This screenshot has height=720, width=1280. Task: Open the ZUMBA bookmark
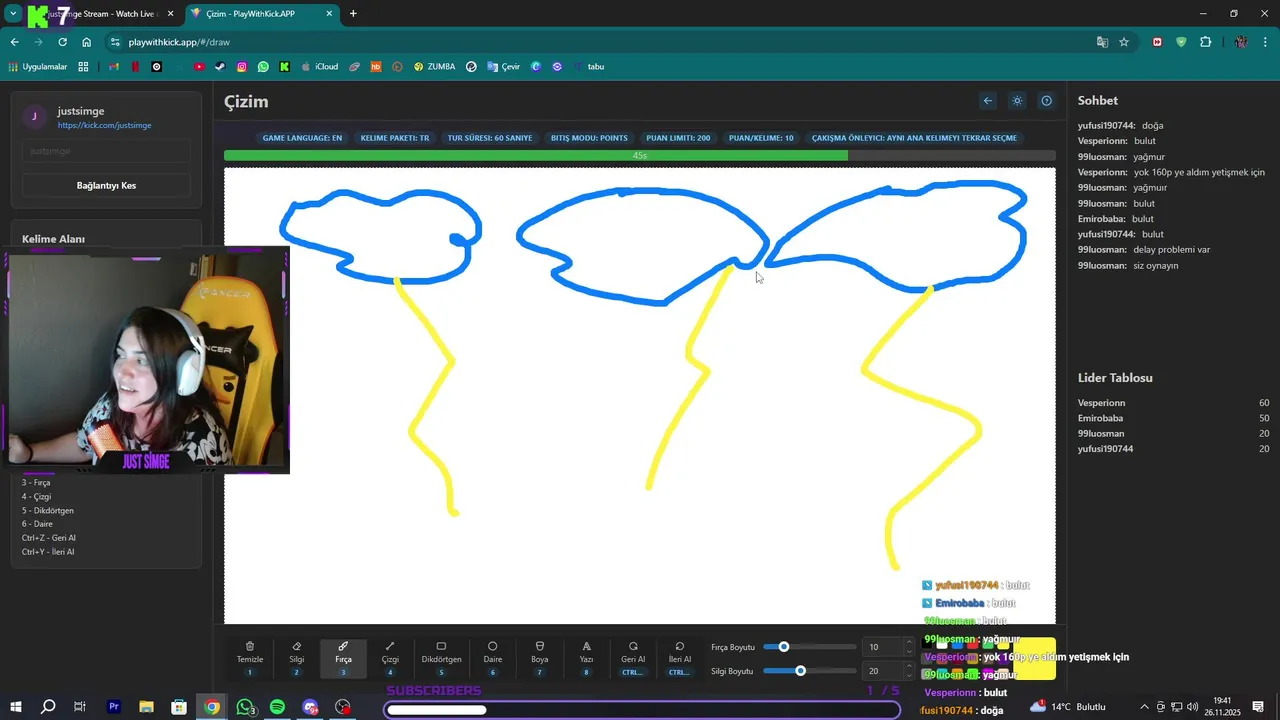point(435,67)
